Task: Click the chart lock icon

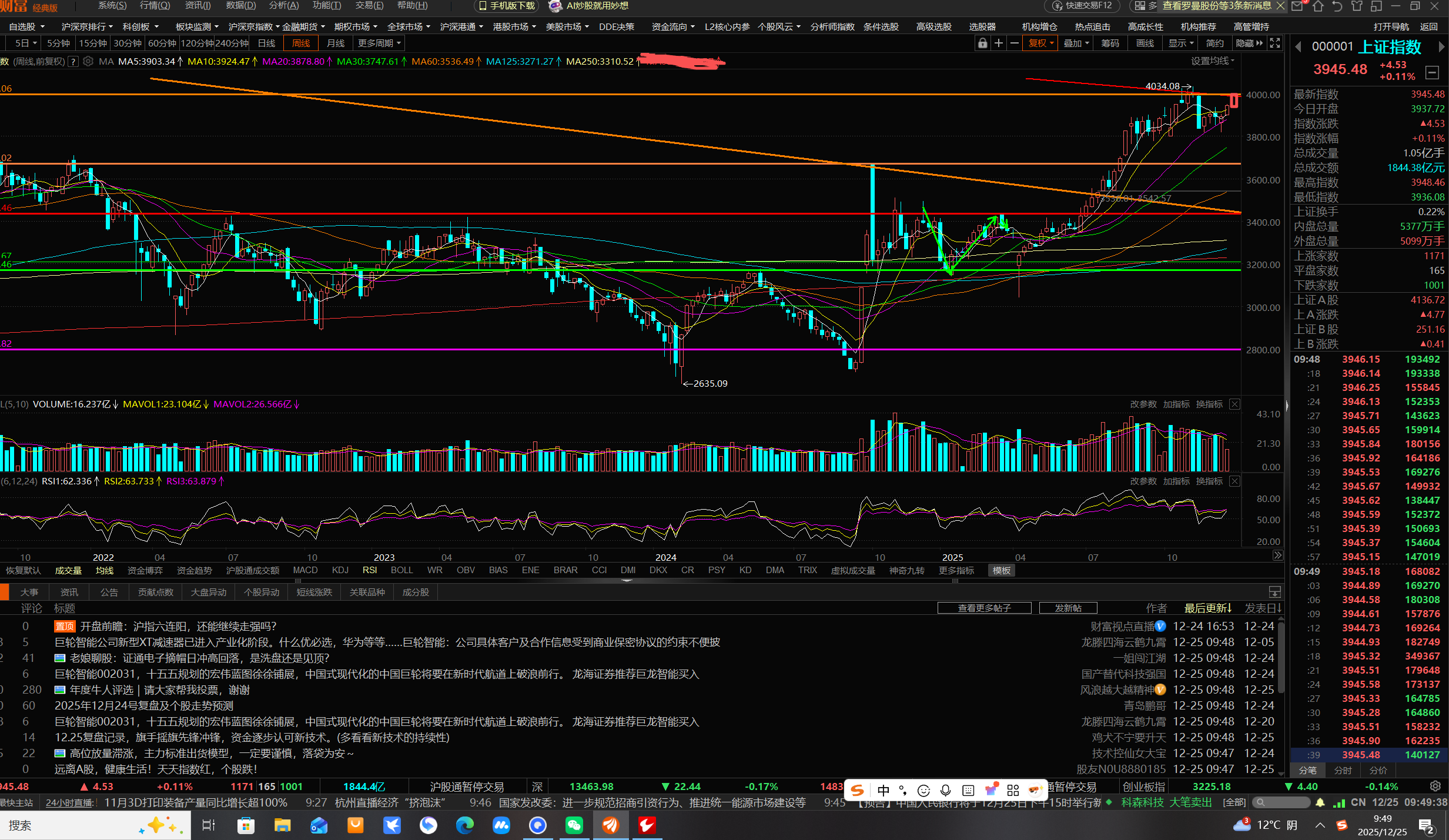Action: coord(982,43)
